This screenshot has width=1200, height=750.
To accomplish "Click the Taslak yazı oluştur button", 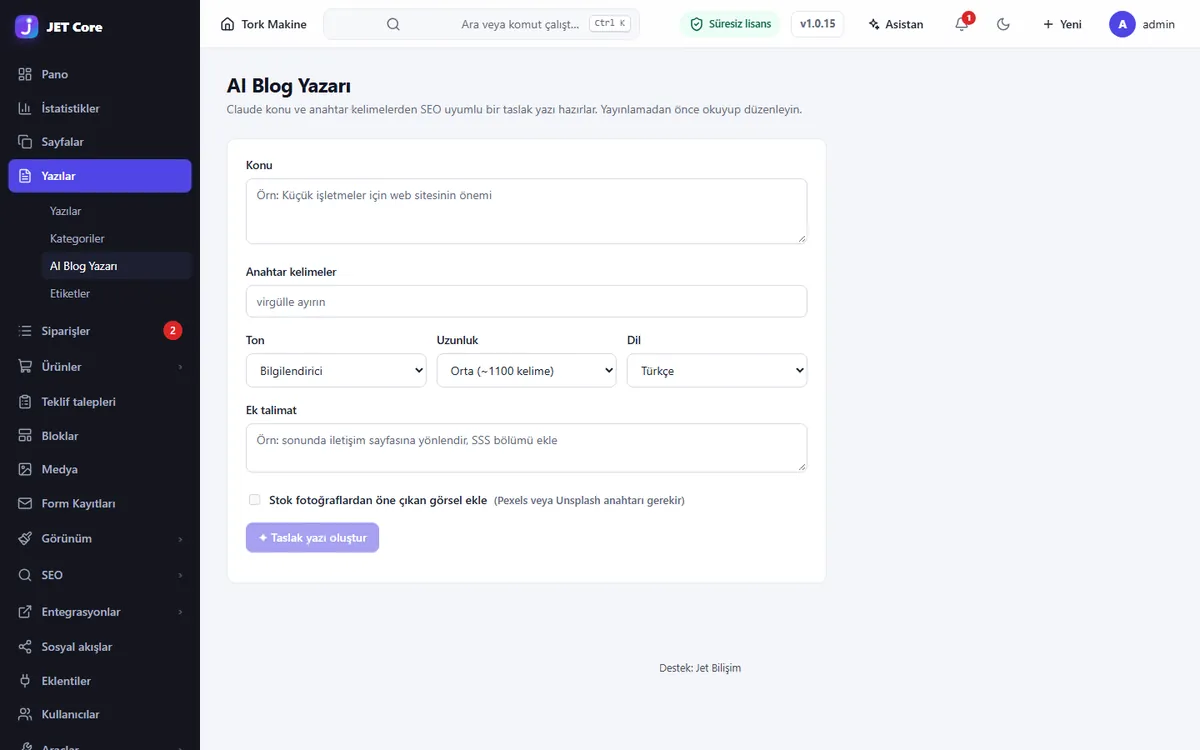I will (x=312, y=538).
